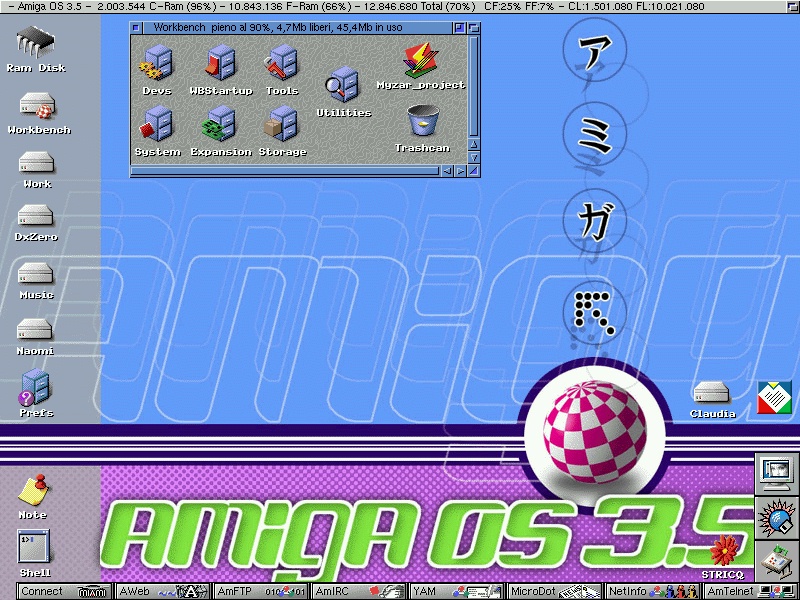The image size is (800, 600).
Task: Open the Devs drawer
Action: pos(157,70)
